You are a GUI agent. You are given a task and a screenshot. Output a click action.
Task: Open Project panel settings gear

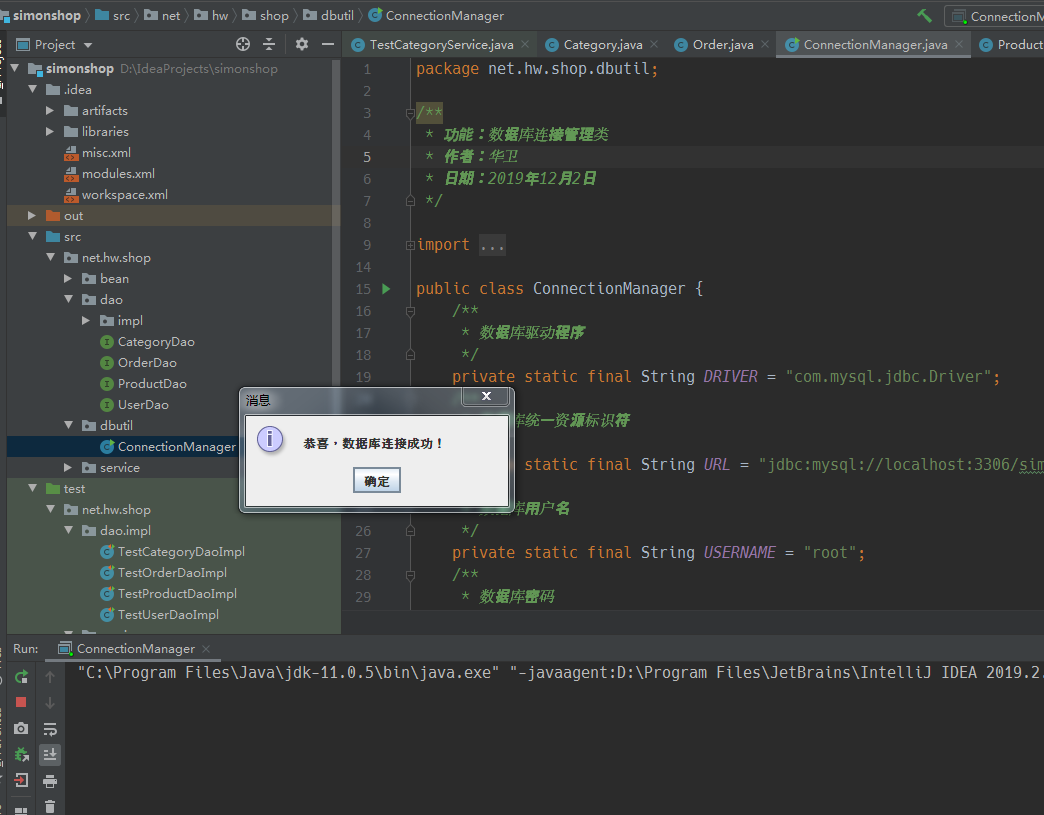click(x=302, y=44)
